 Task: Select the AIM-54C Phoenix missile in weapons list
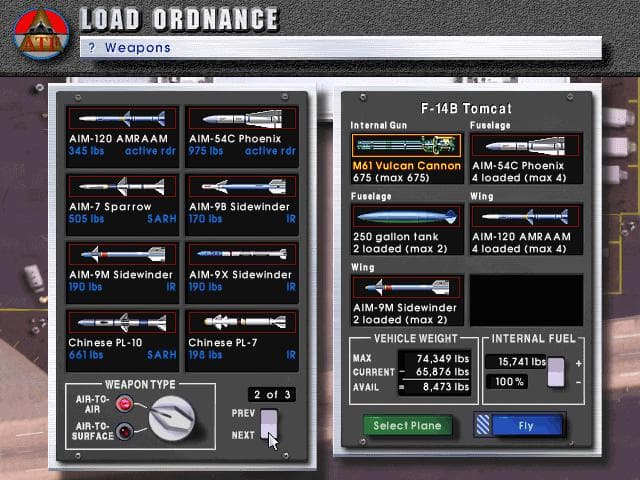click(242, 137)
